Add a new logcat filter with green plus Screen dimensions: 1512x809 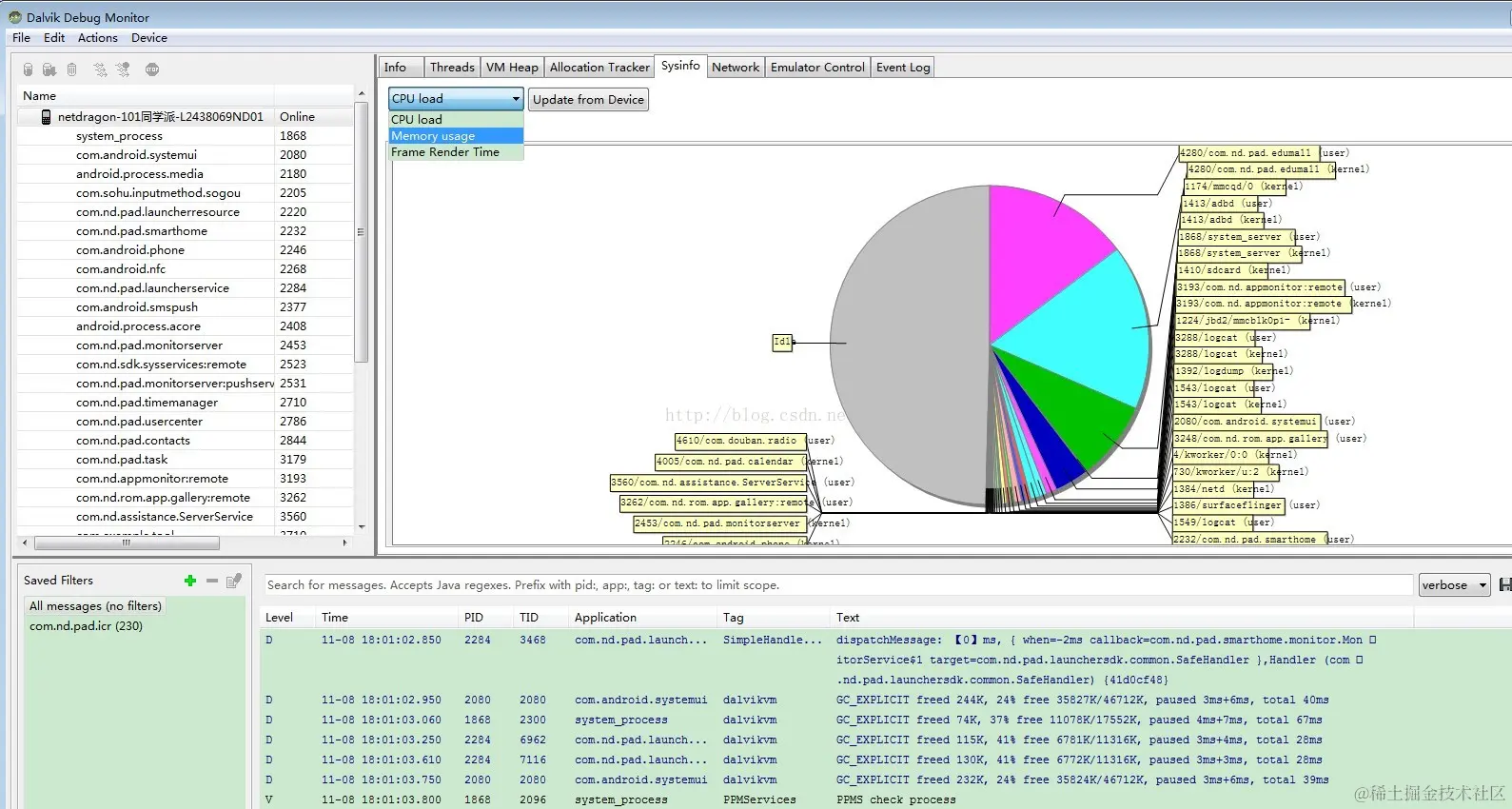[190, 581]
